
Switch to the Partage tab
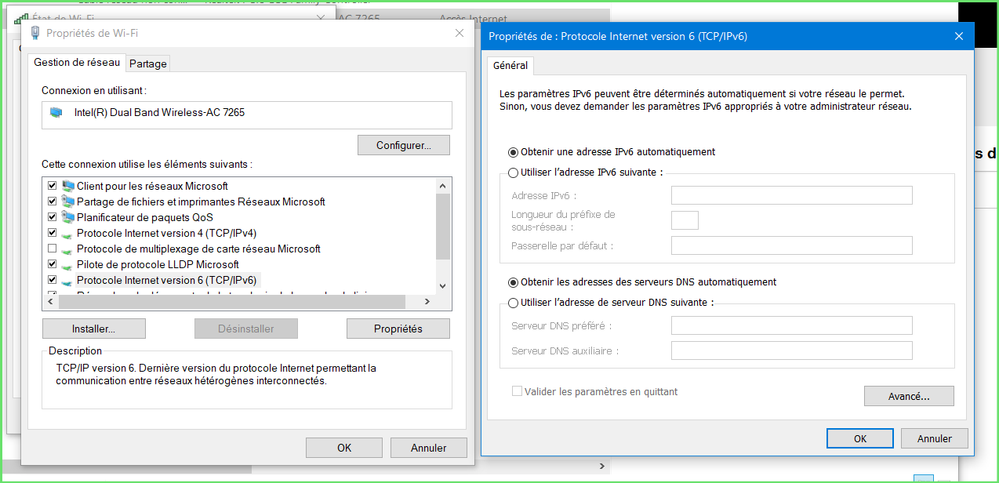pyautogui.click(x=148, y=64)
